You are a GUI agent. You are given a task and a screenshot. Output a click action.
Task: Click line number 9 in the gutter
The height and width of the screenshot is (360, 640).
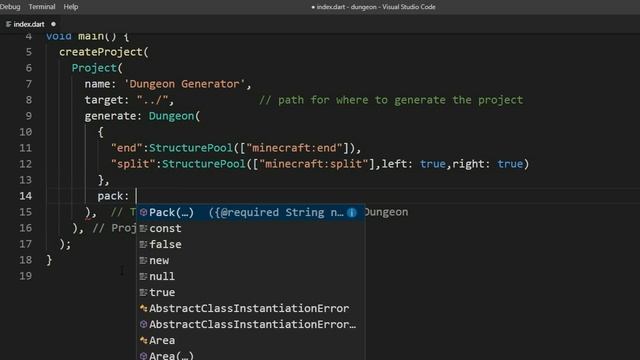tap(29, 116)
